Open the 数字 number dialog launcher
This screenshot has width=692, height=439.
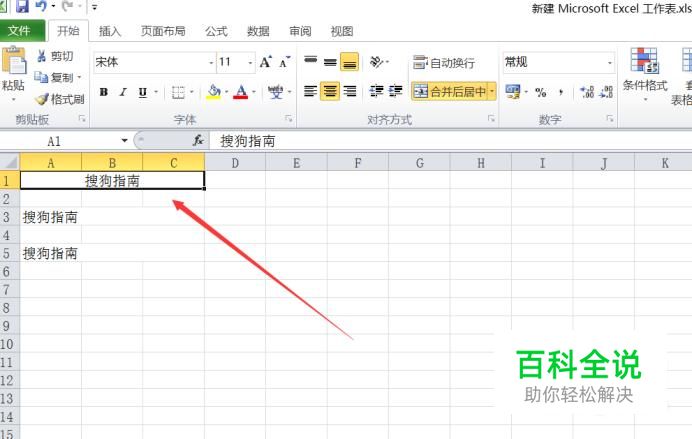pos(610,119)
